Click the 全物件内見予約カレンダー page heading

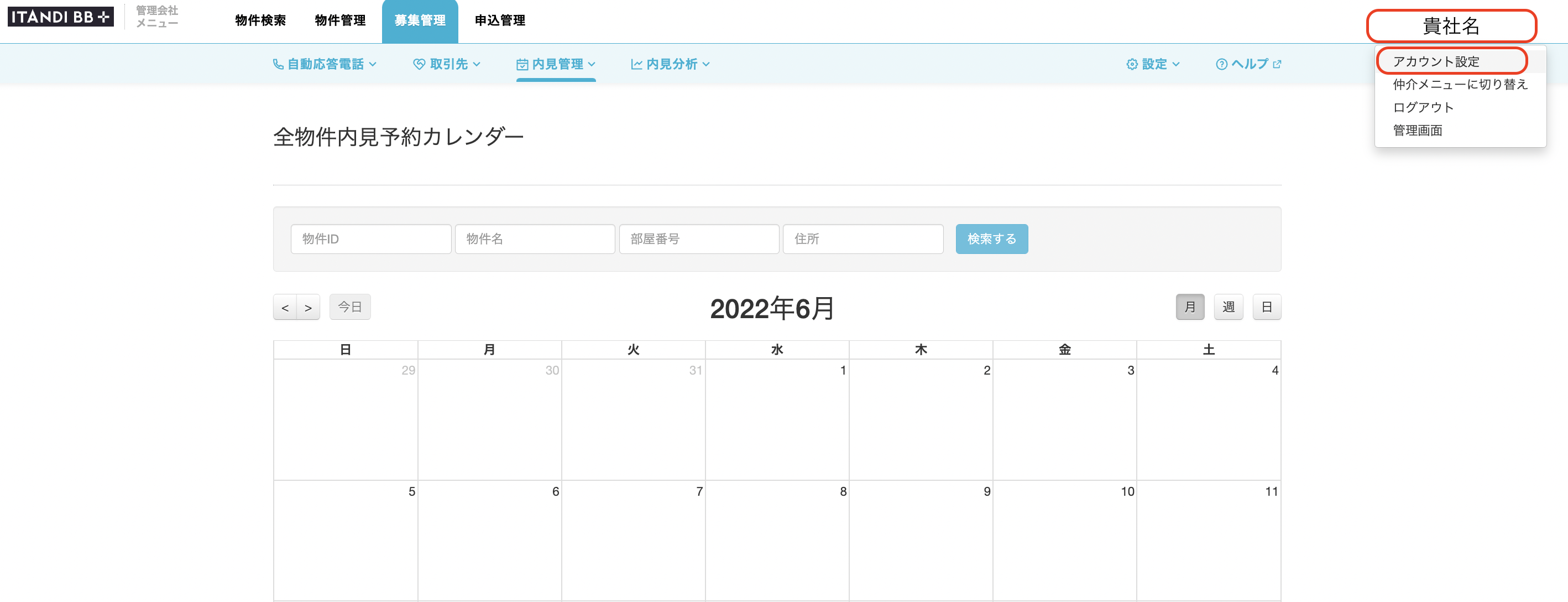point(398,137)
